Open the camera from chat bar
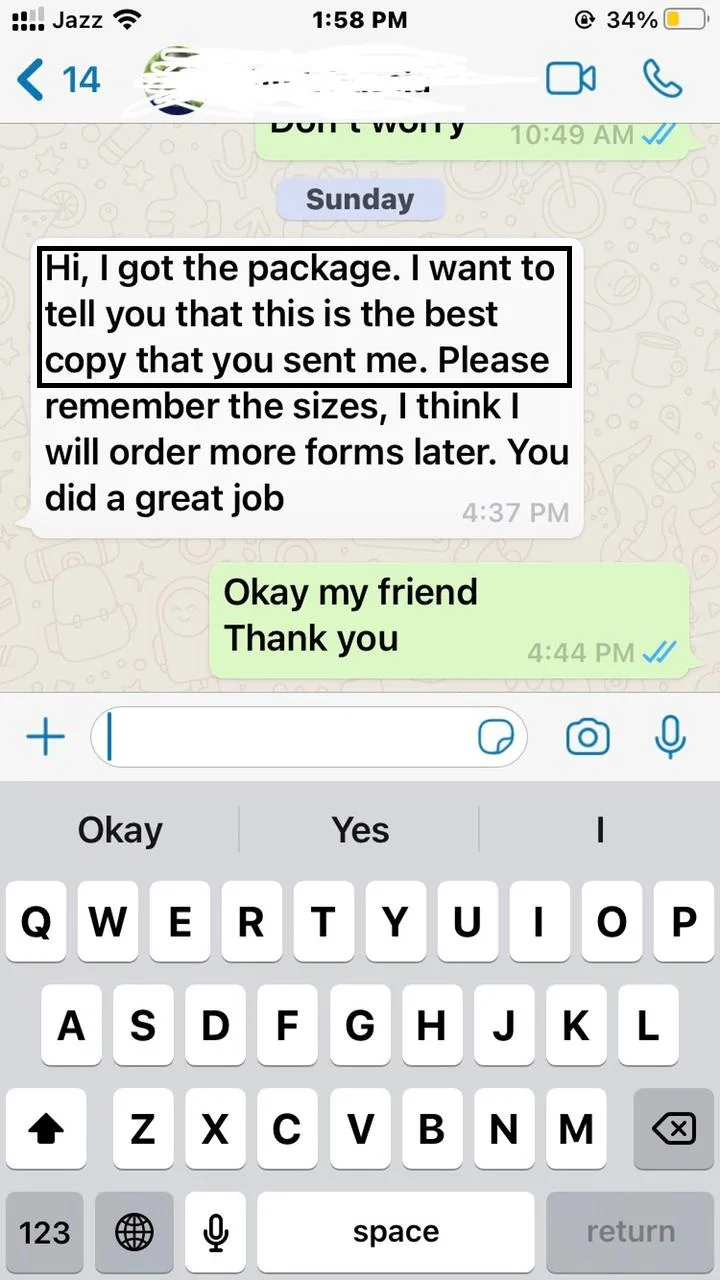720x1280 pixels. click(588, 738)
